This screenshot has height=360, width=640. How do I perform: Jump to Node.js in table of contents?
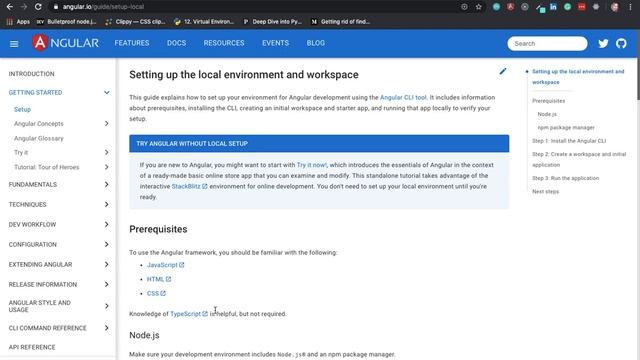[x=547, y=114]
